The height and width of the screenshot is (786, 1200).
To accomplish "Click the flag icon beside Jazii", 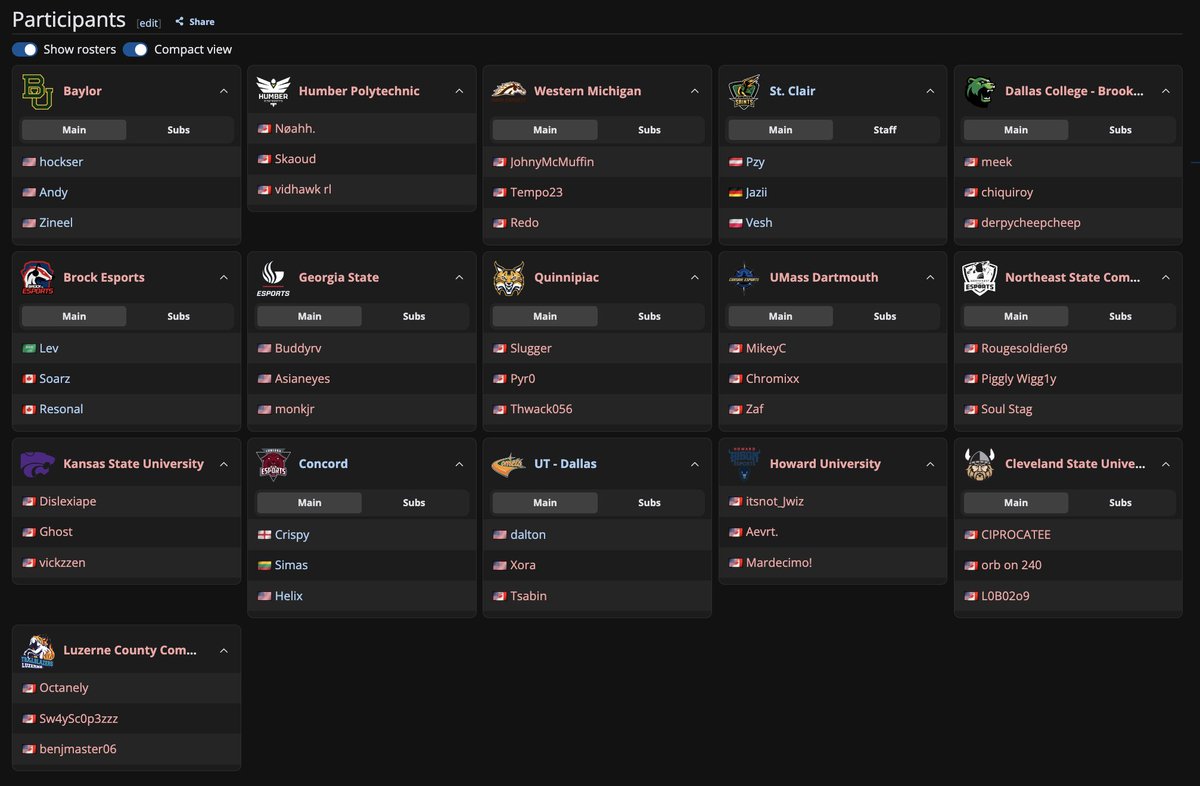I will tap(735, 192).
